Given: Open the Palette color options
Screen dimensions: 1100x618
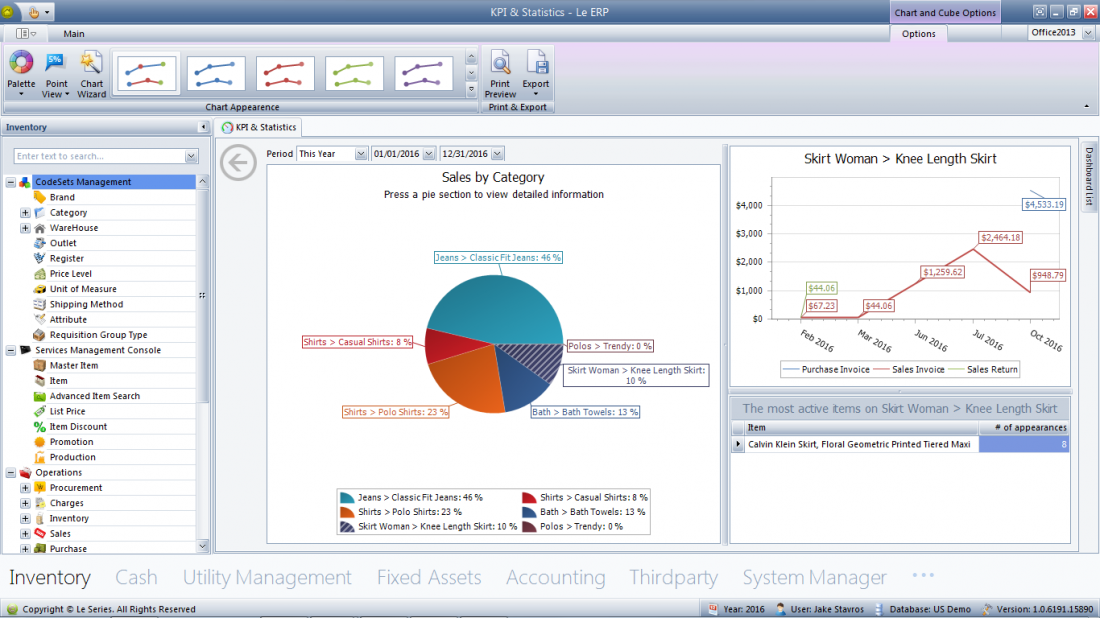Looking at the screenshot, I should (20, 72).
